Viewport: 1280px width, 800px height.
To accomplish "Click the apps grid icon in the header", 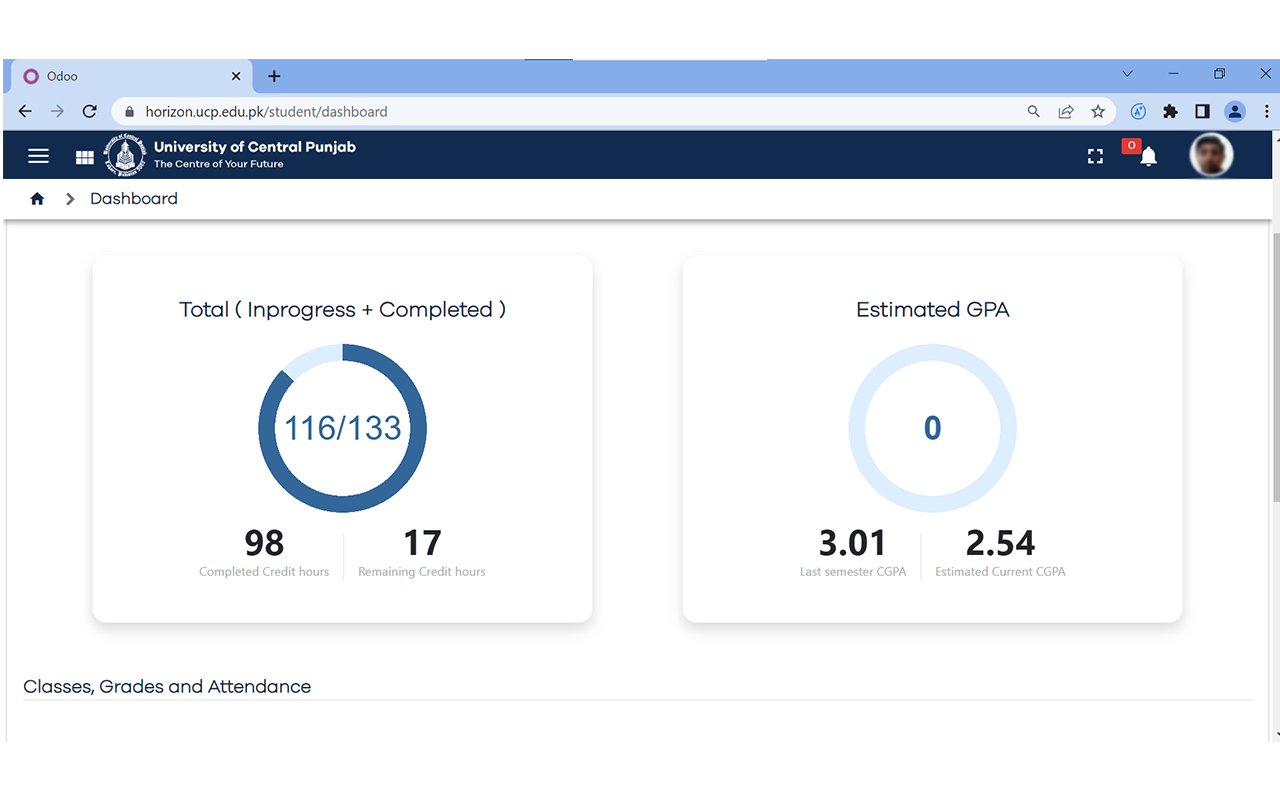I will 84,155.
